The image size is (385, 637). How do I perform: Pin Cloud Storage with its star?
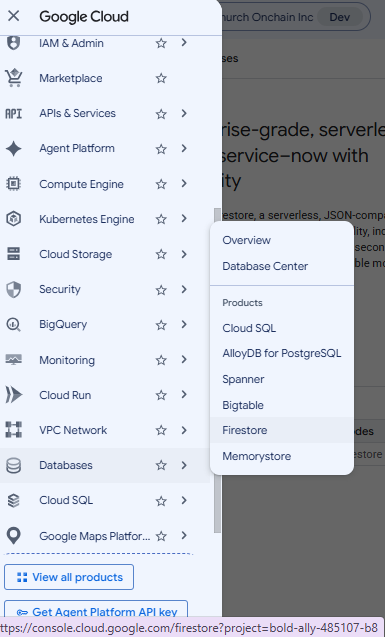pyautogui.click(x=161, y=254)
